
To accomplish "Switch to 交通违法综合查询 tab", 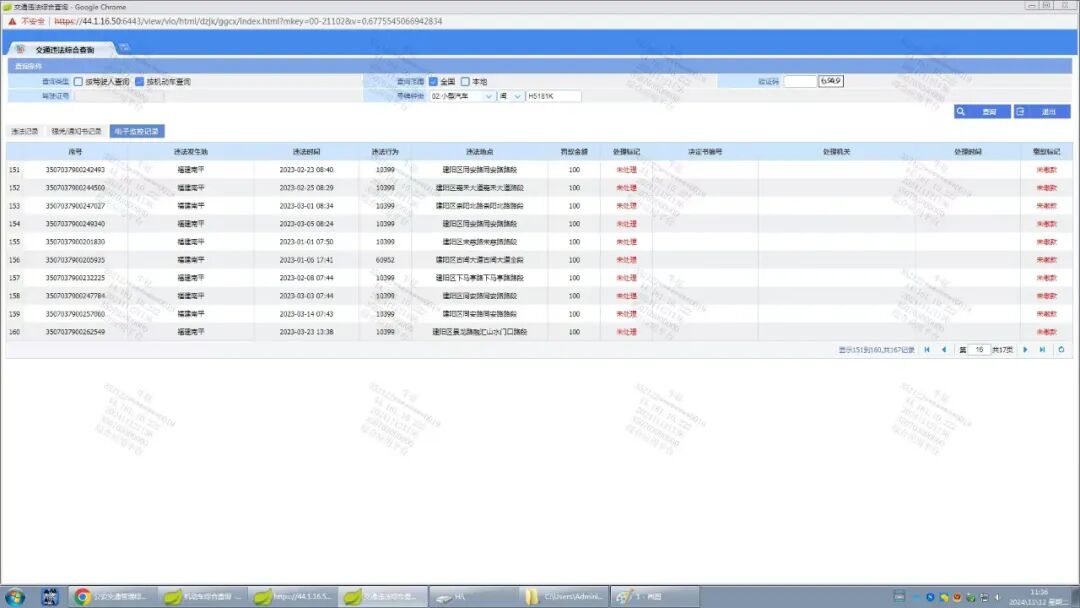I will 62,50.
